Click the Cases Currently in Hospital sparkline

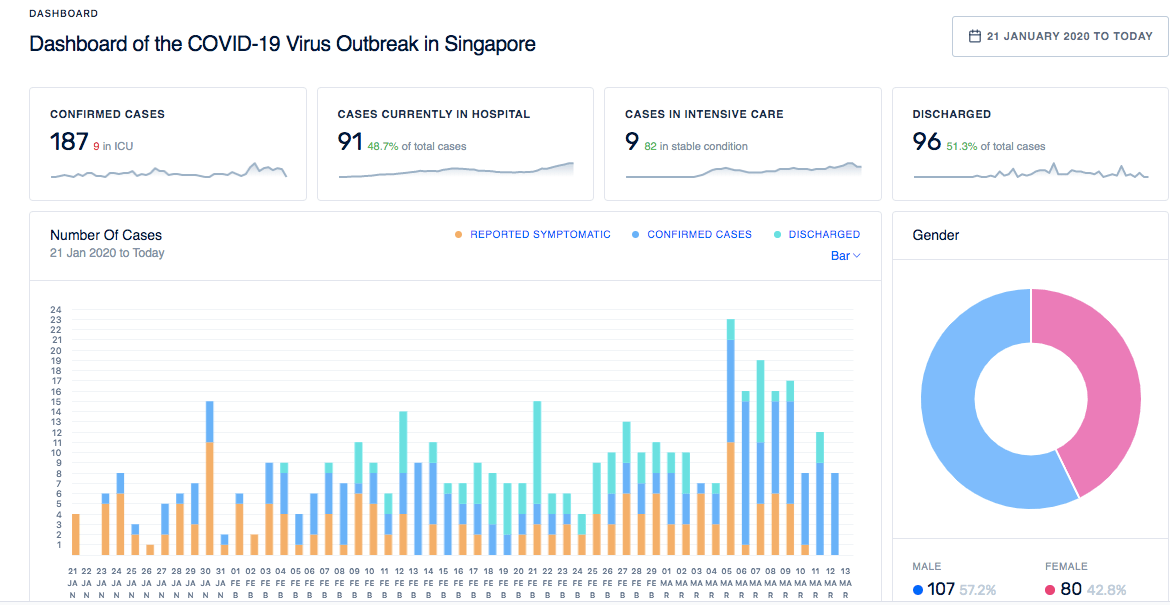click(456, 171)
